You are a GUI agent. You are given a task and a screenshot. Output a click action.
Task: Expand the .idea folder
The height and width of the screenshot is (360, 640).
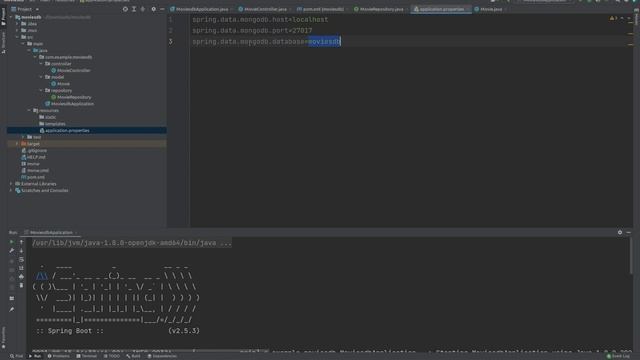pos(17,24)
